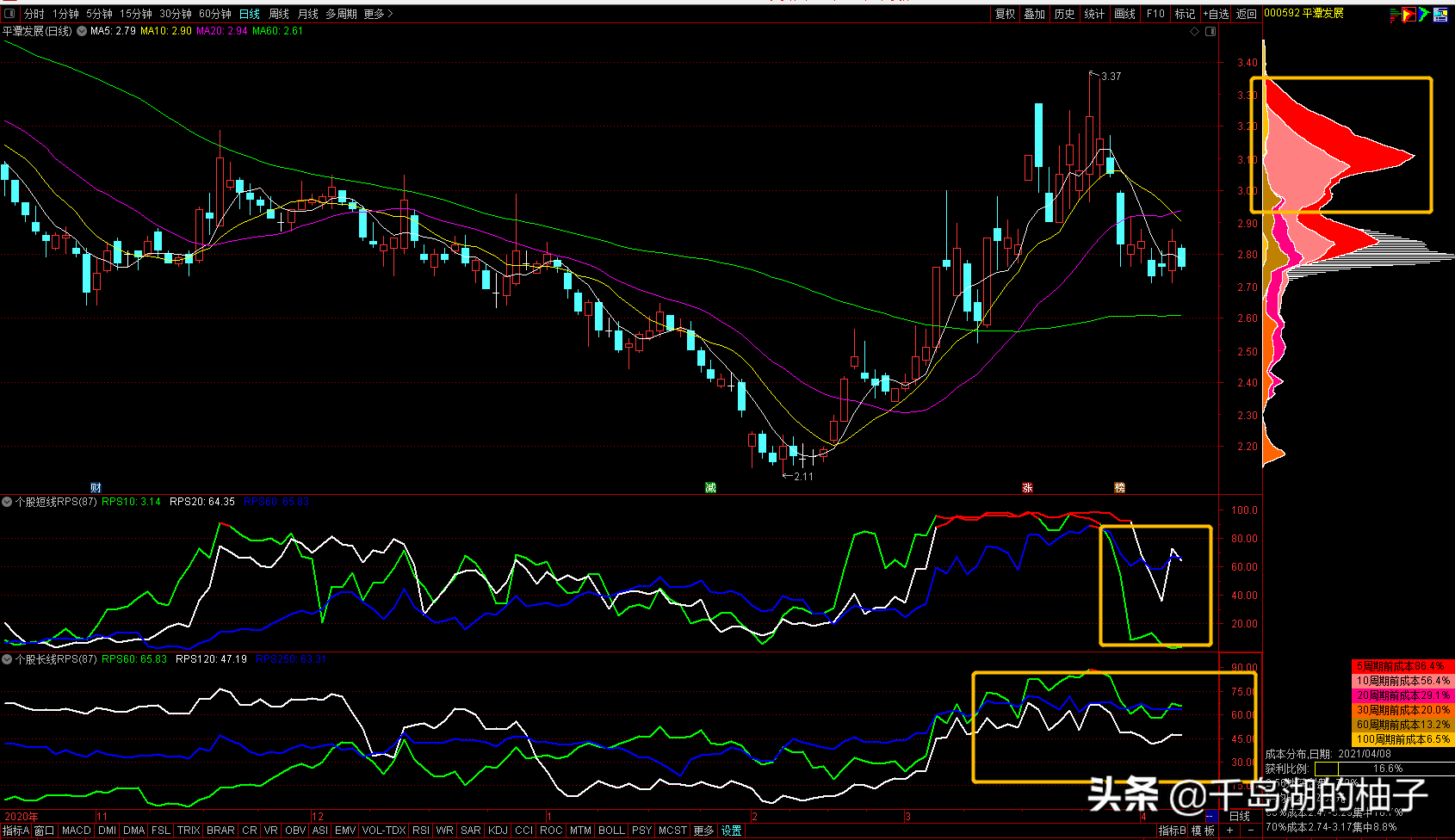Click the diamond icon above the chart
The height and width of the screenshot is (840, 1455).
[x=1194, y=32]
